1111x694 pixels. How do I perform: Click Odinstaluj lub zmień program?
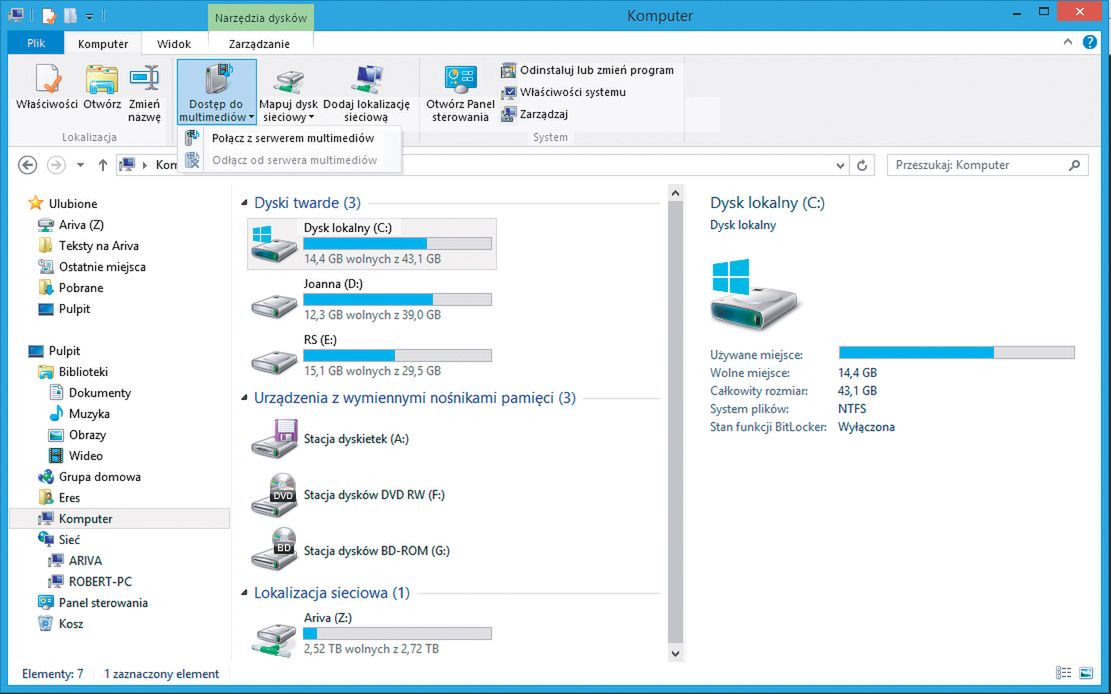click(587, 70)
